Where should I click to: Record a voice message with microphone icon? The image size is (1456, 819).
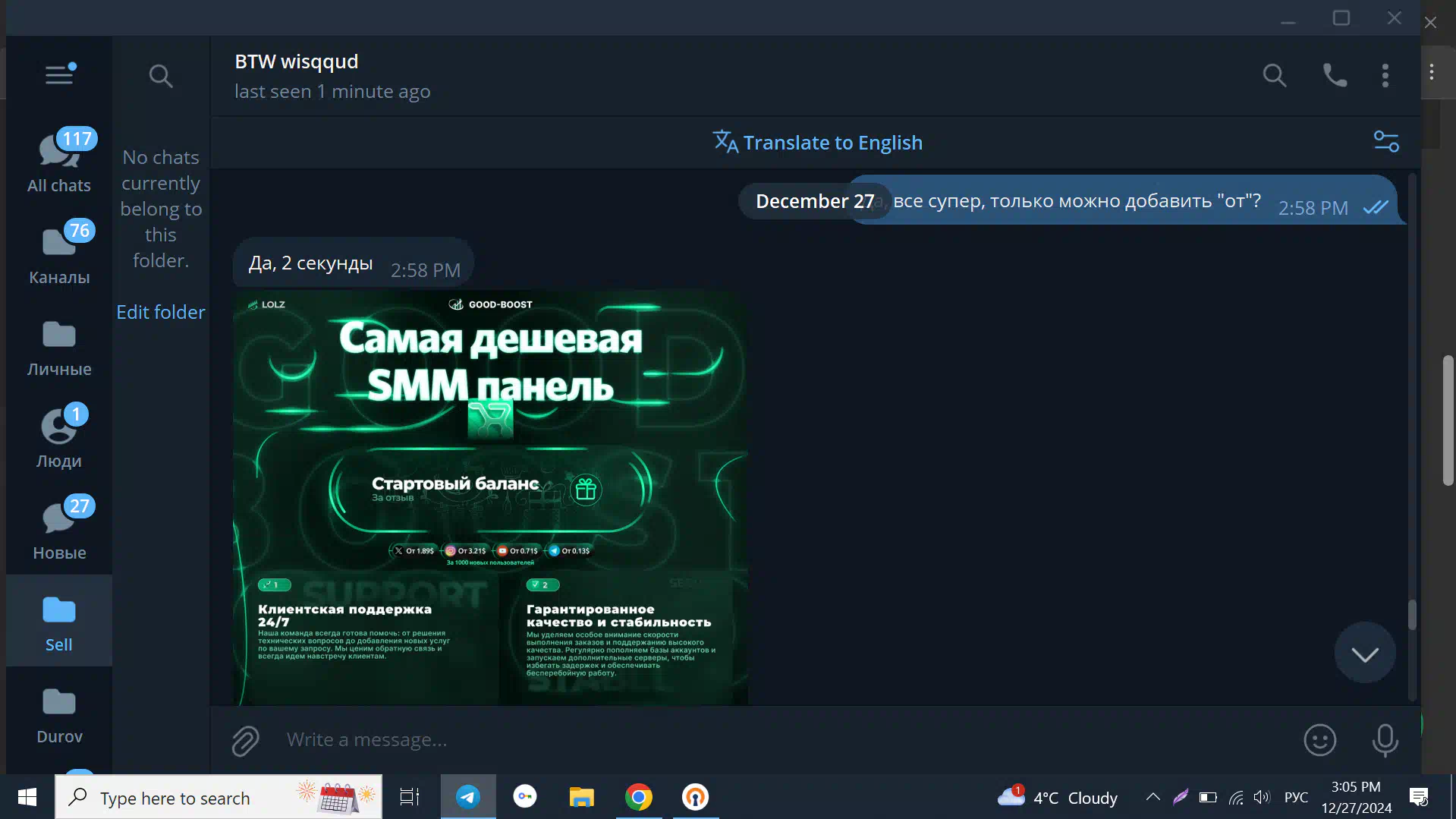pyautogui.click(x=1385, y=740)
